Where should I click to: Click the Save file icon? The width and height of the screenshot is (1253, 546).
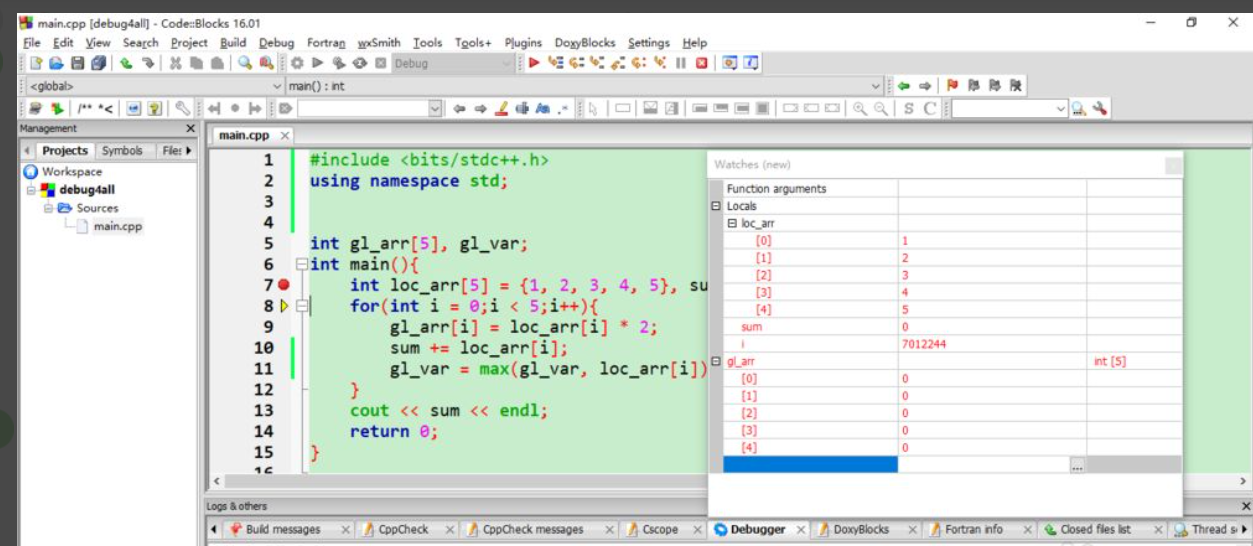tap(75, 63)
